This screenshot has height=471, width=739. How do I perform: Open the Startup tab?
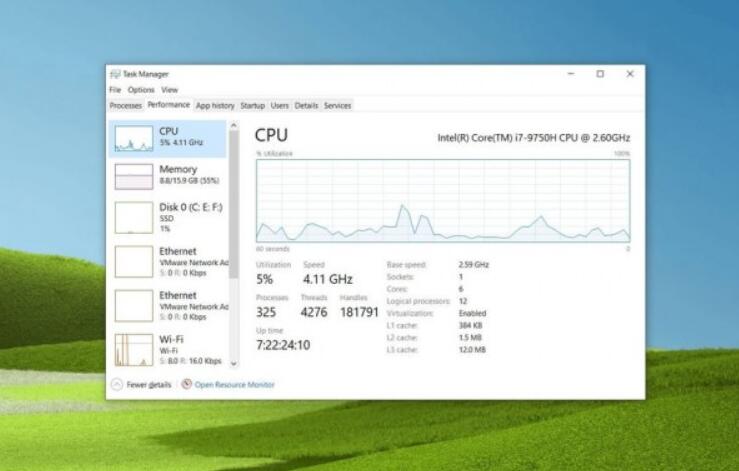(x=253, y=106)
